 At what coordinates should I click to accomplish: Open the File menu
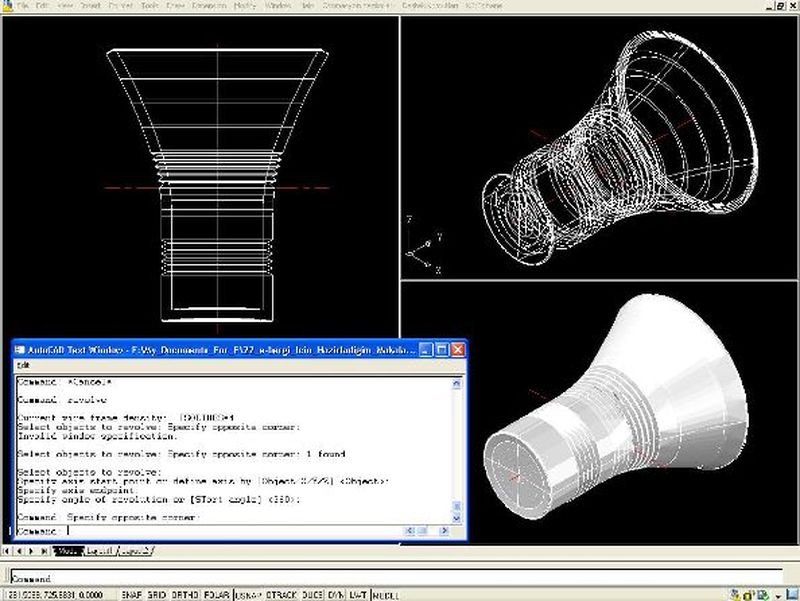click(x=22, y=6)
